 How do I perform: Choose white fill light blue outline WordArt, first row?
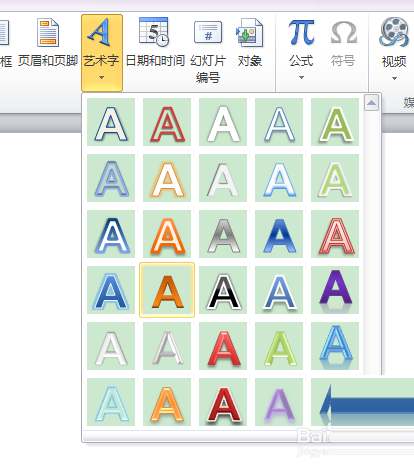tap(279, 122)
